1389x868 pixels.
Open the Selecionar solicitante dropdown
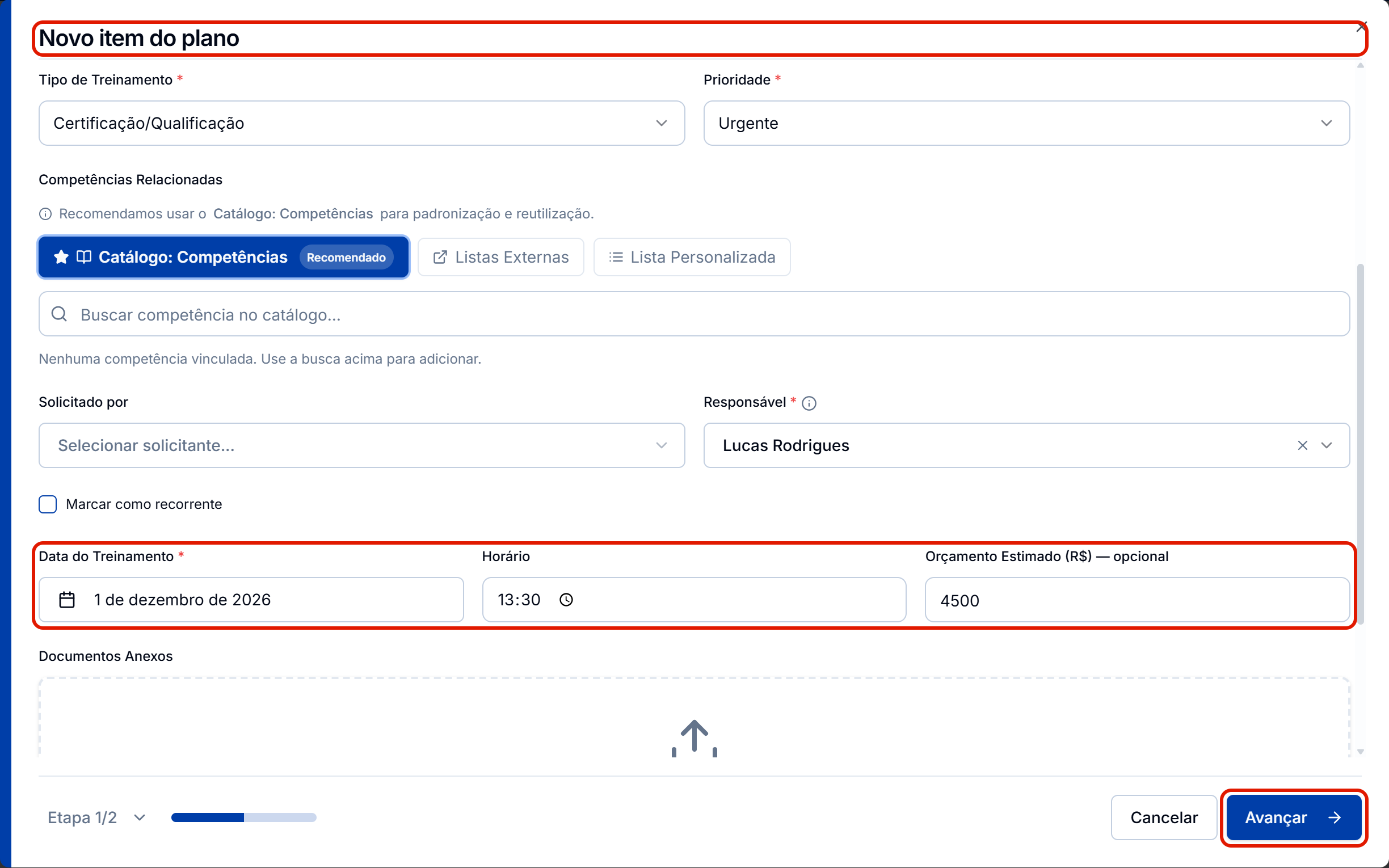coord(361,445)
